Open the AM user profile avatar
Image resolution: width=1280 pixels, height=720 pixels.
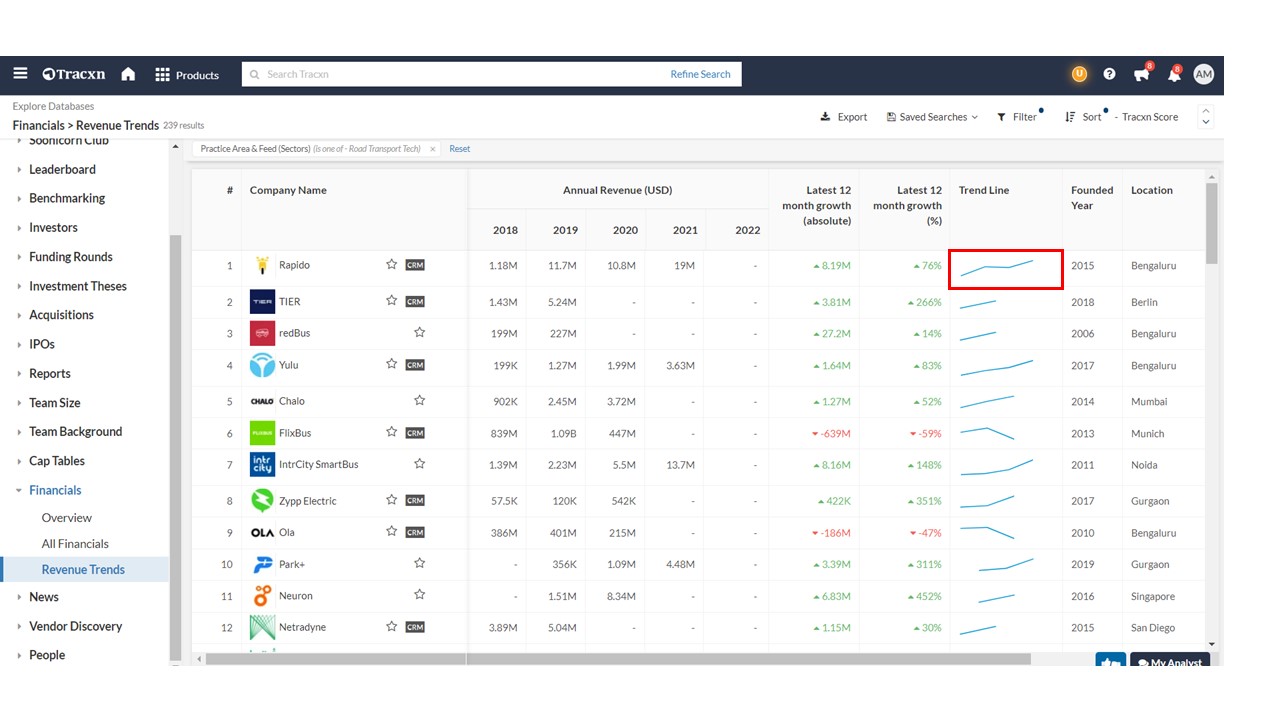point(1203,74)
